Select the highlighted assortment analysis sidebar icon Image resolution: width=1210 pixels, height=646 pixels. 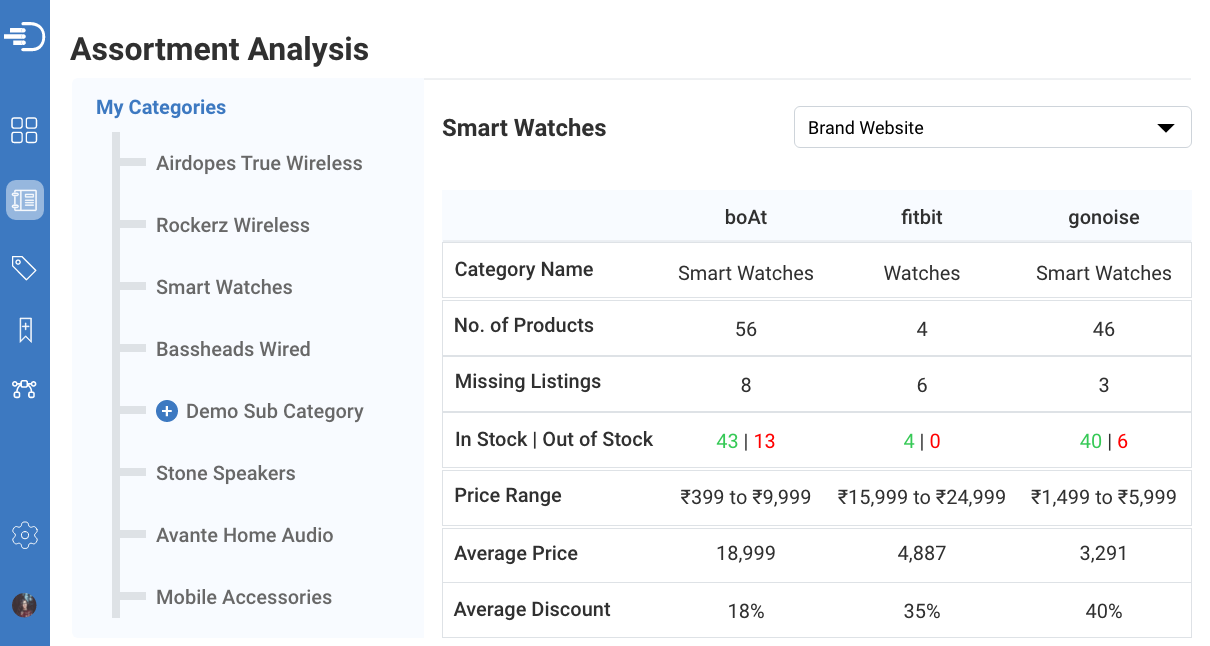pyautogui.click(x=25, y=199)
